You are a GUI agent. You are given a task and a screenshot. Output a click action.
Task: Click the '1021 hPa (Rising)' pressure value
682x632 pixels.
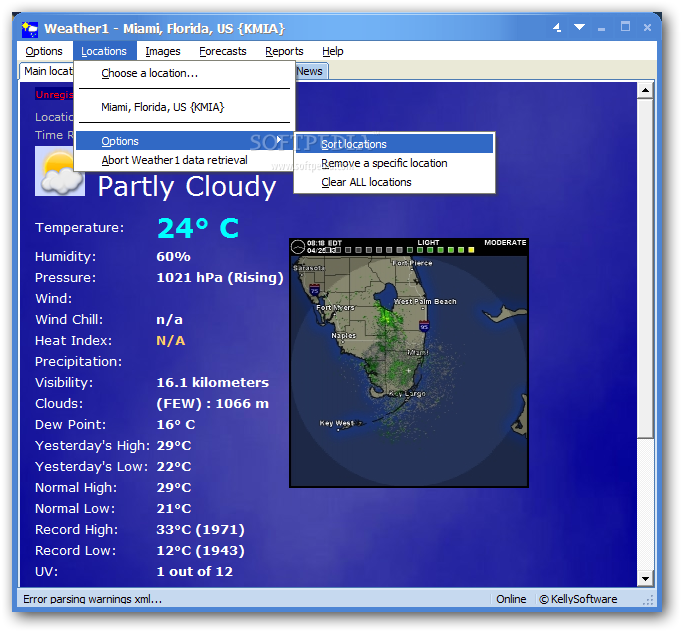[x=220, y=278]
